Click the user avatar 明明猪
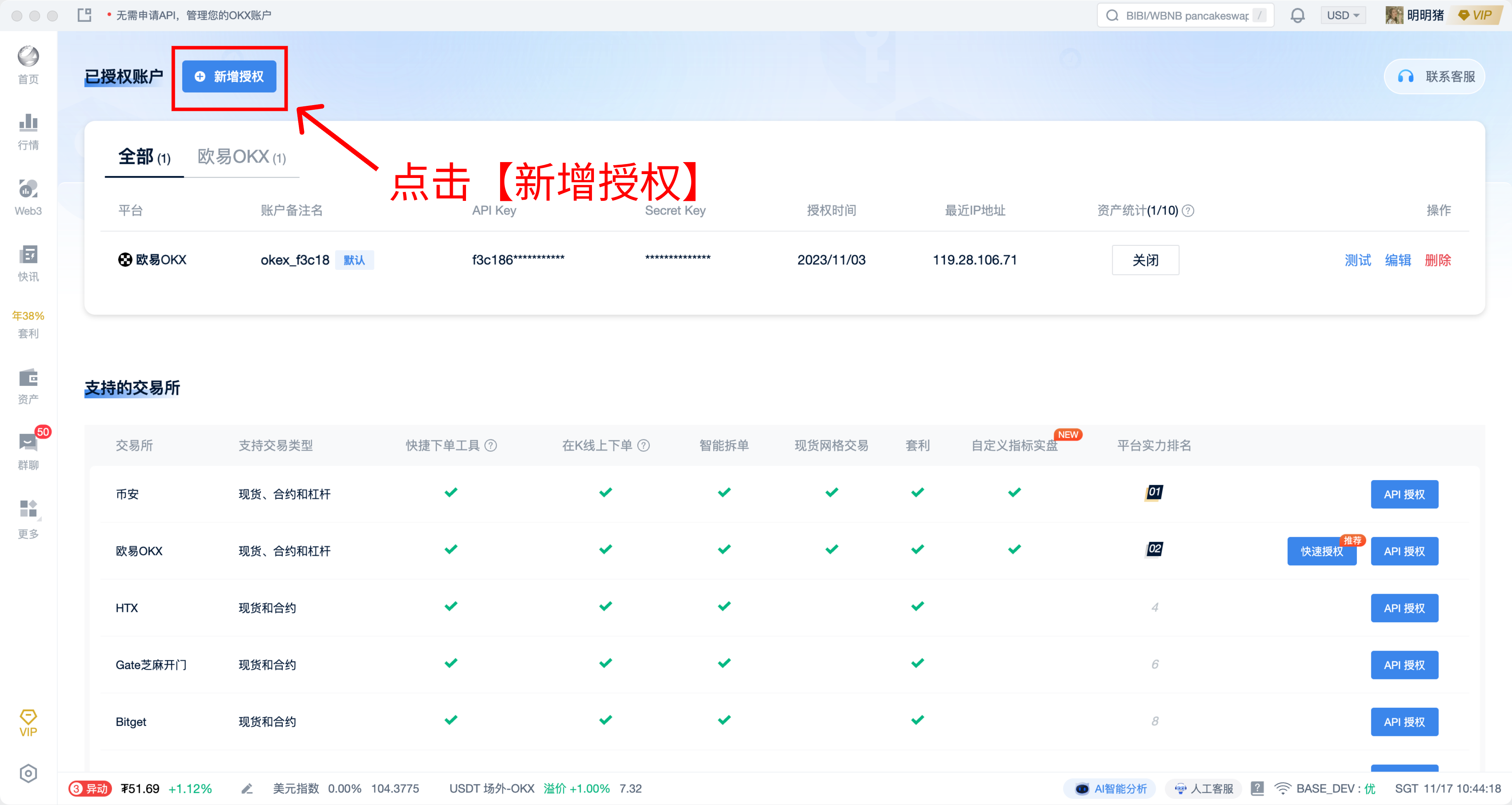This screenshot has width=1512, height=805. point(1395,15)
